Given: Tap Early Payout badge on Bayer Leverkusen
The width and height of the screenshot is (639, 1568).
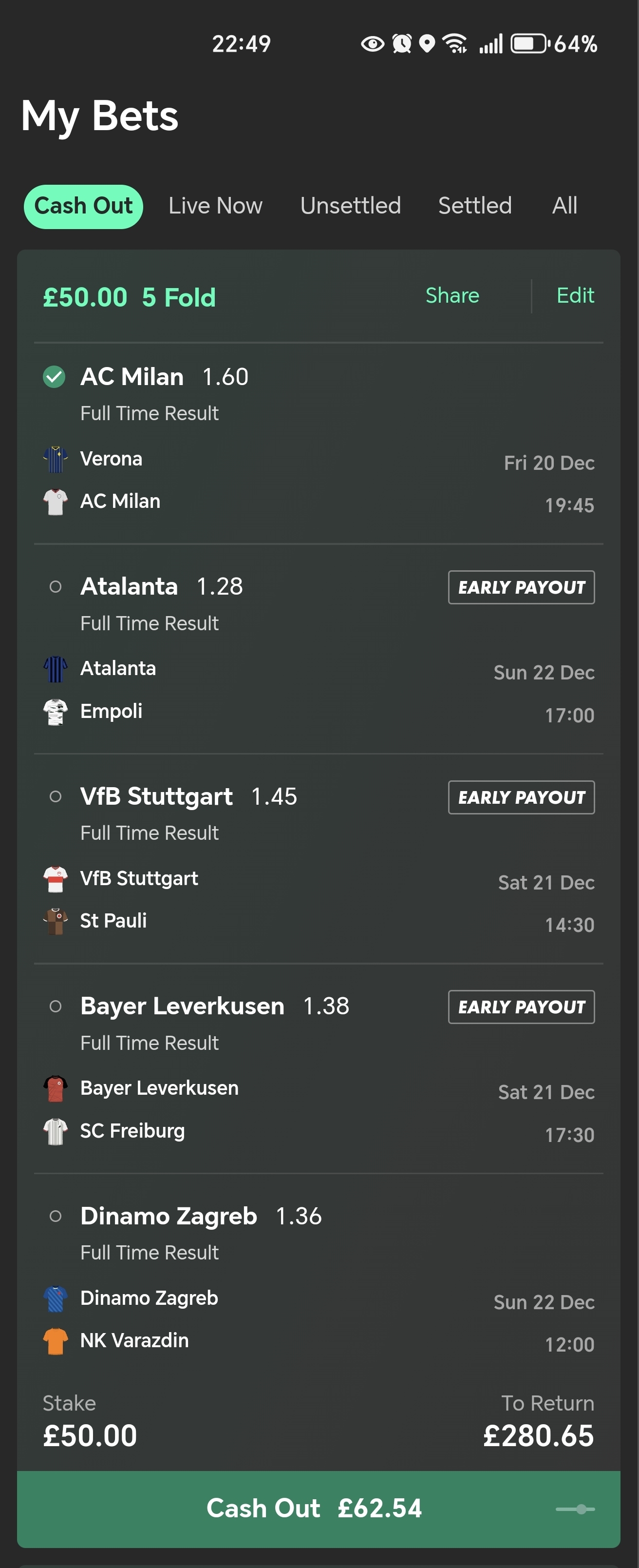Looking at the screenshot, I should [x=521, y=1007].
